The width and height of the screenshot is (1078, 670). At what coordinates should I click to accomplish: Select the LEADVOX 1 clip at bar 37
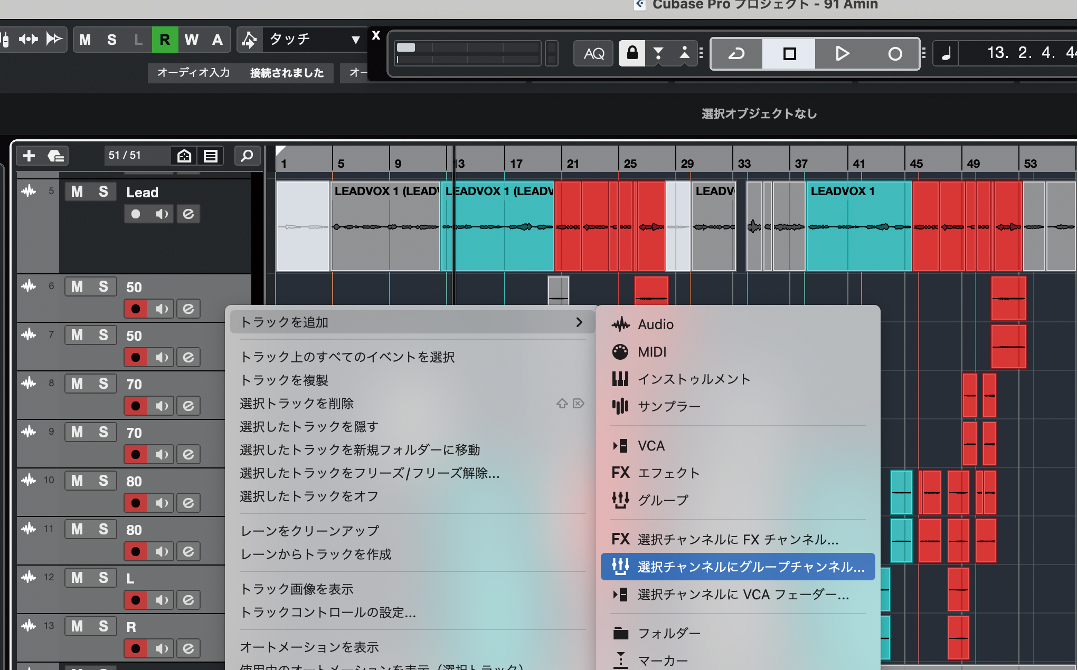click(859, 226)
